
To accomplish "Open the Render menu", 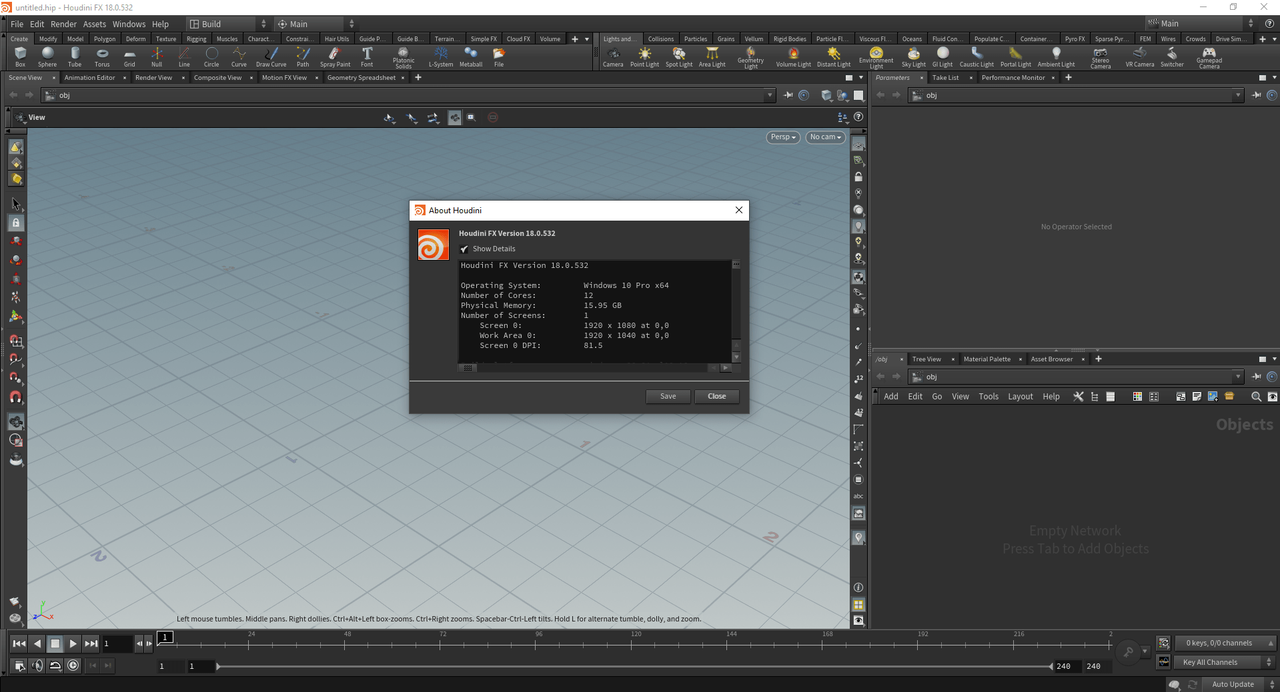I will point(63,24).
